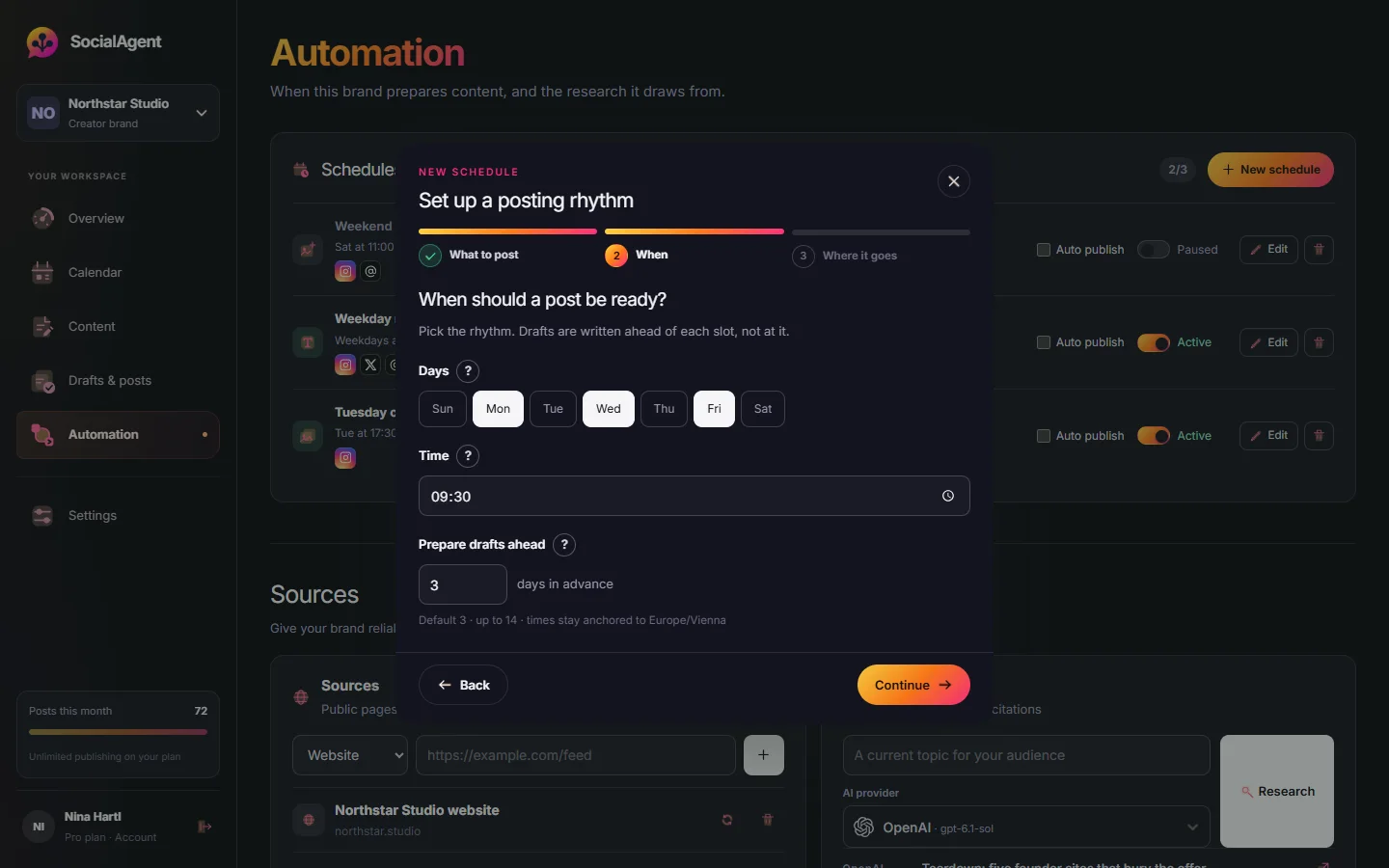1389x868 pixels.
Task: Click the Instagram icon in Tuesday schedule row
Action: point(345,458)
